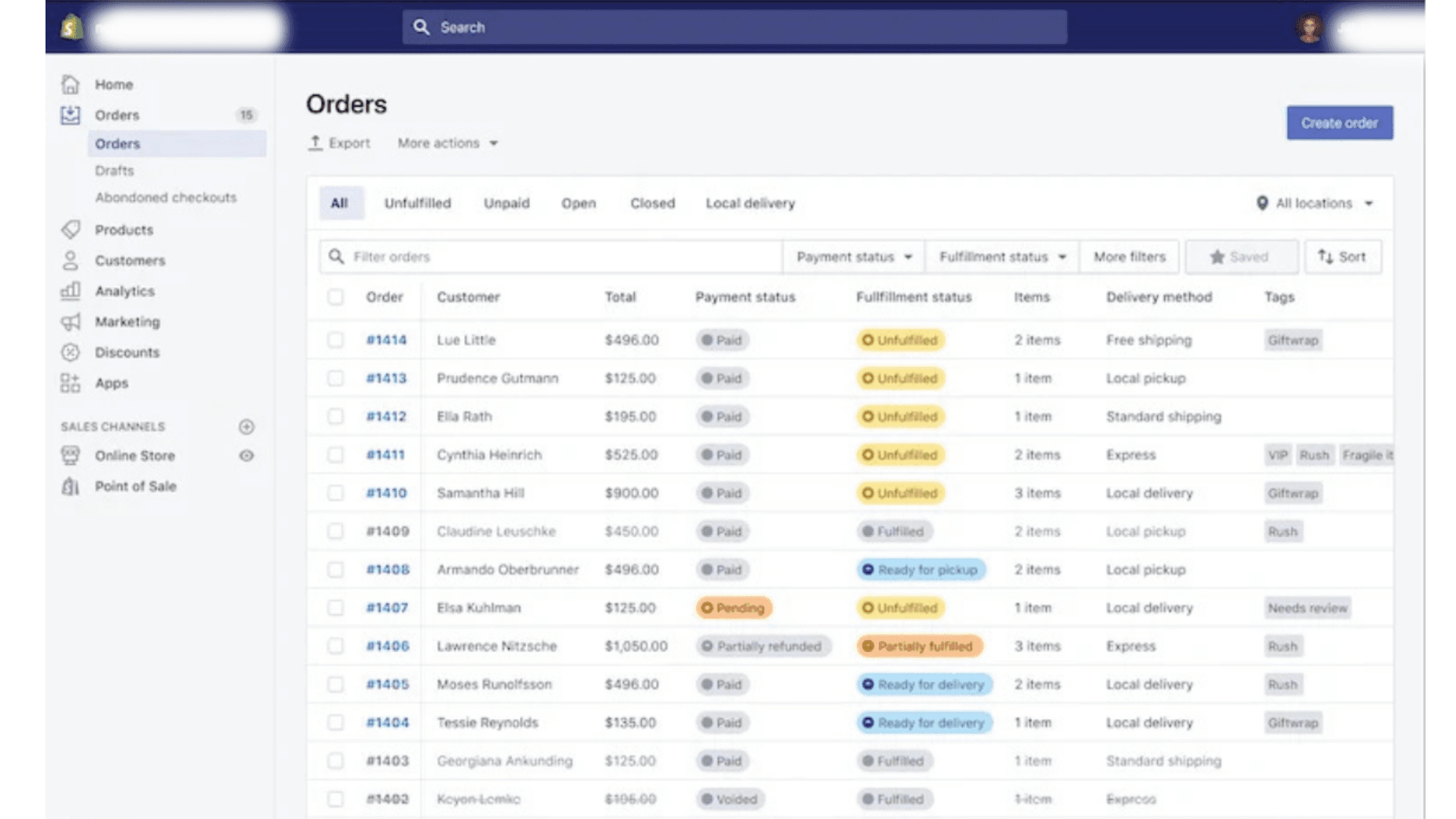The width and height of the screenshot is (1456, 819).
Task: Open Customers via person icon
Action: (x=71, y=260)
